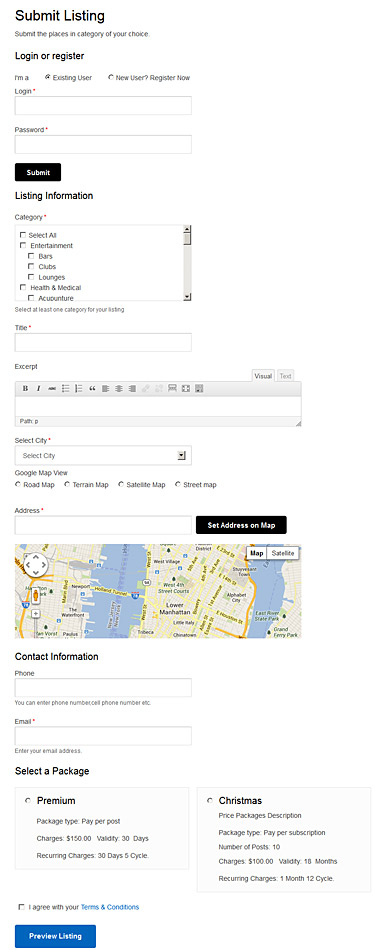This screenshot has height=950, width=375.
Task: Click into the listing Title field
Action: tap(103, 342)
